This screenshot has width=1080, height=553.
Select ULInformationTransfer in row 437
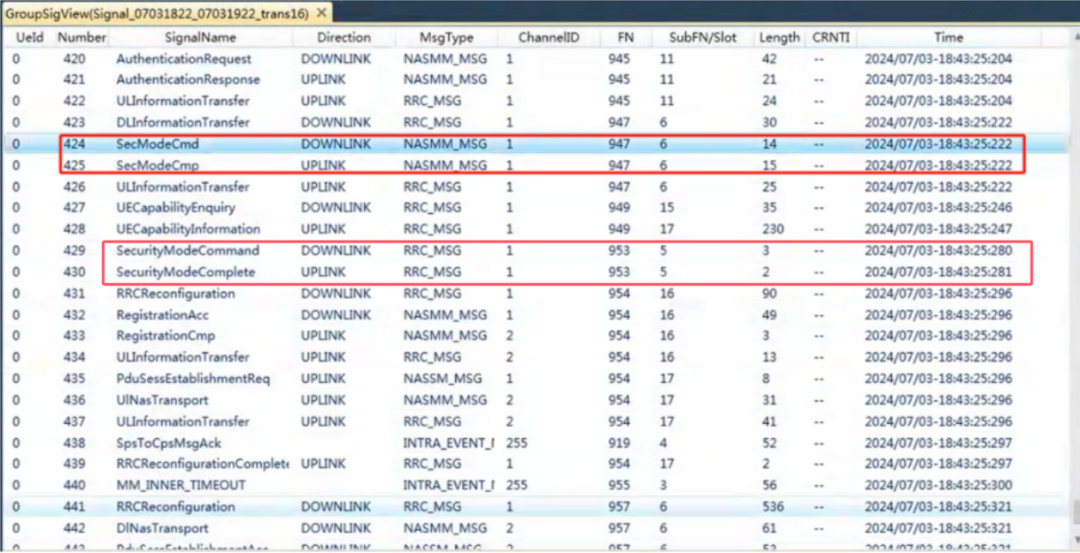[x=183, y=421]
